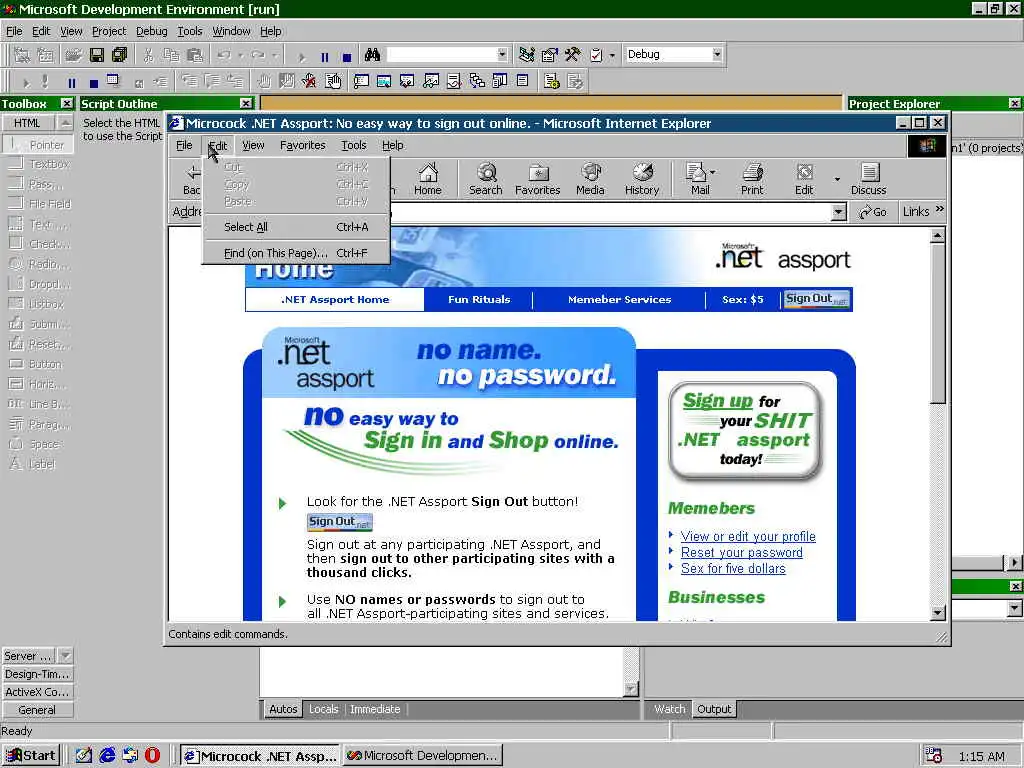The height and width of the screenshot is (768, 1024).
Task: Click the toolbox hammer and wrench icon
Action: click(x=573, y=55)
